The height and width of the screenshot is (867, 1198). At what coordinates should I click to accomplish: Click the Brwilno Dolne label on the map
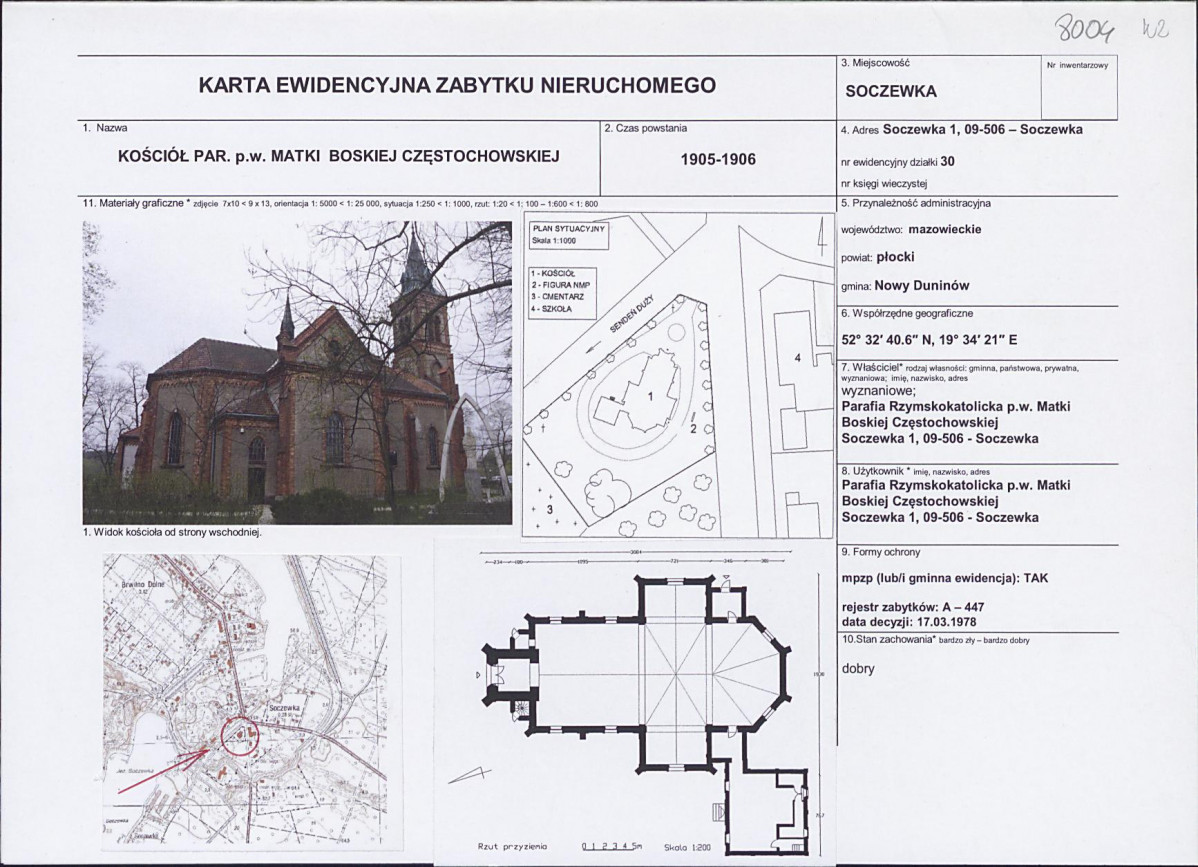pyautogui.click(x=142, y=584)
